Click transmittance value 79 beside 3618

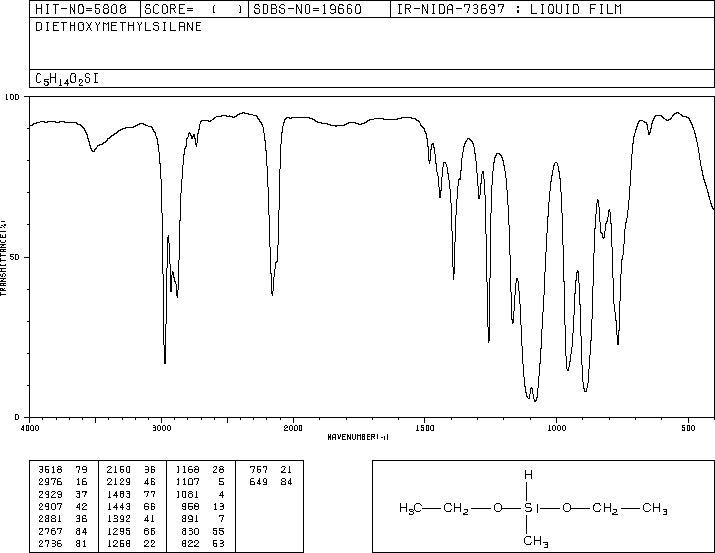81,469
